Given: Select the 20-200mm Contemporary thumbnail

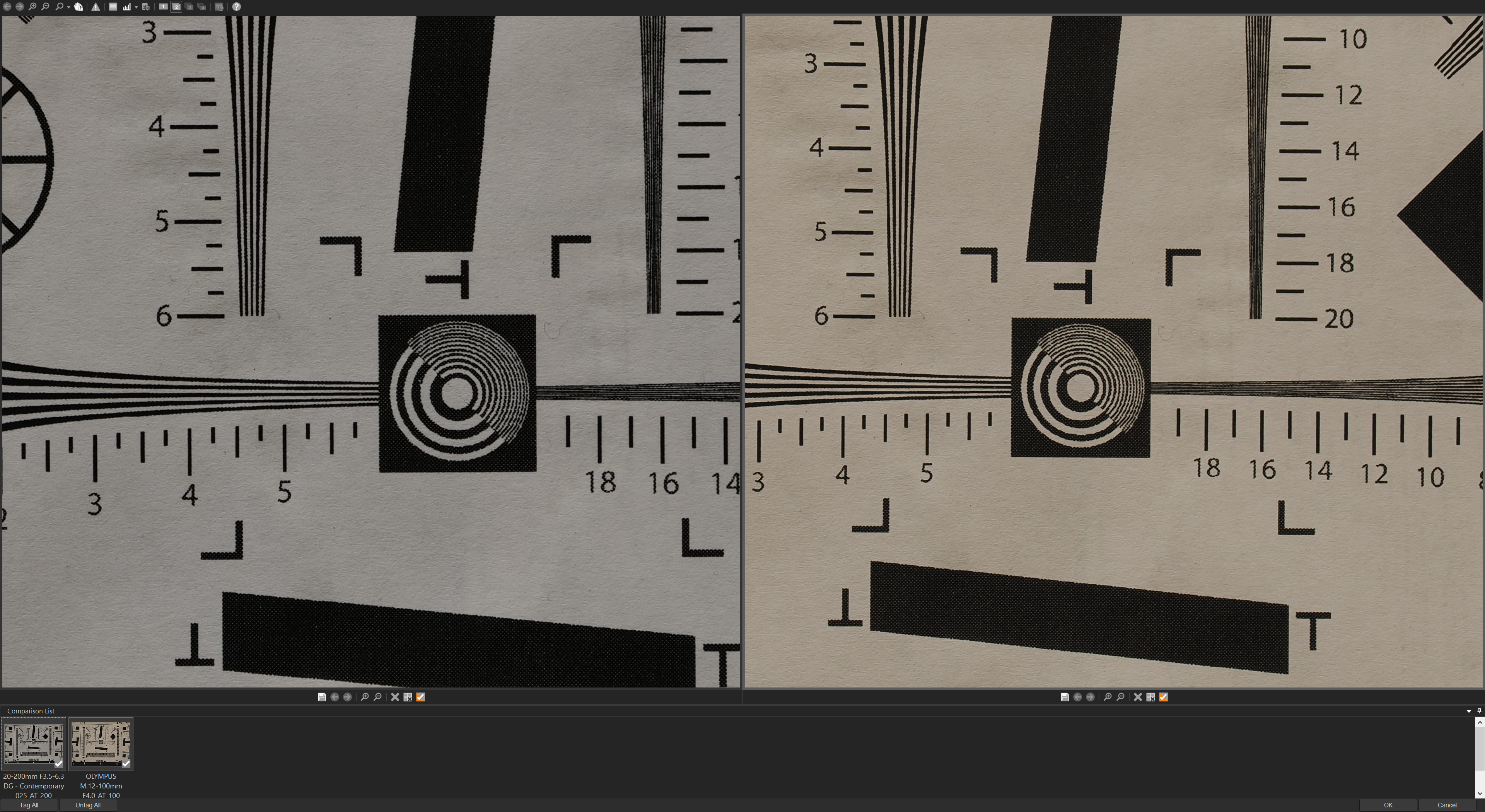Looking at the screenshot, I should pyautogui.click(x=33, y=744).
